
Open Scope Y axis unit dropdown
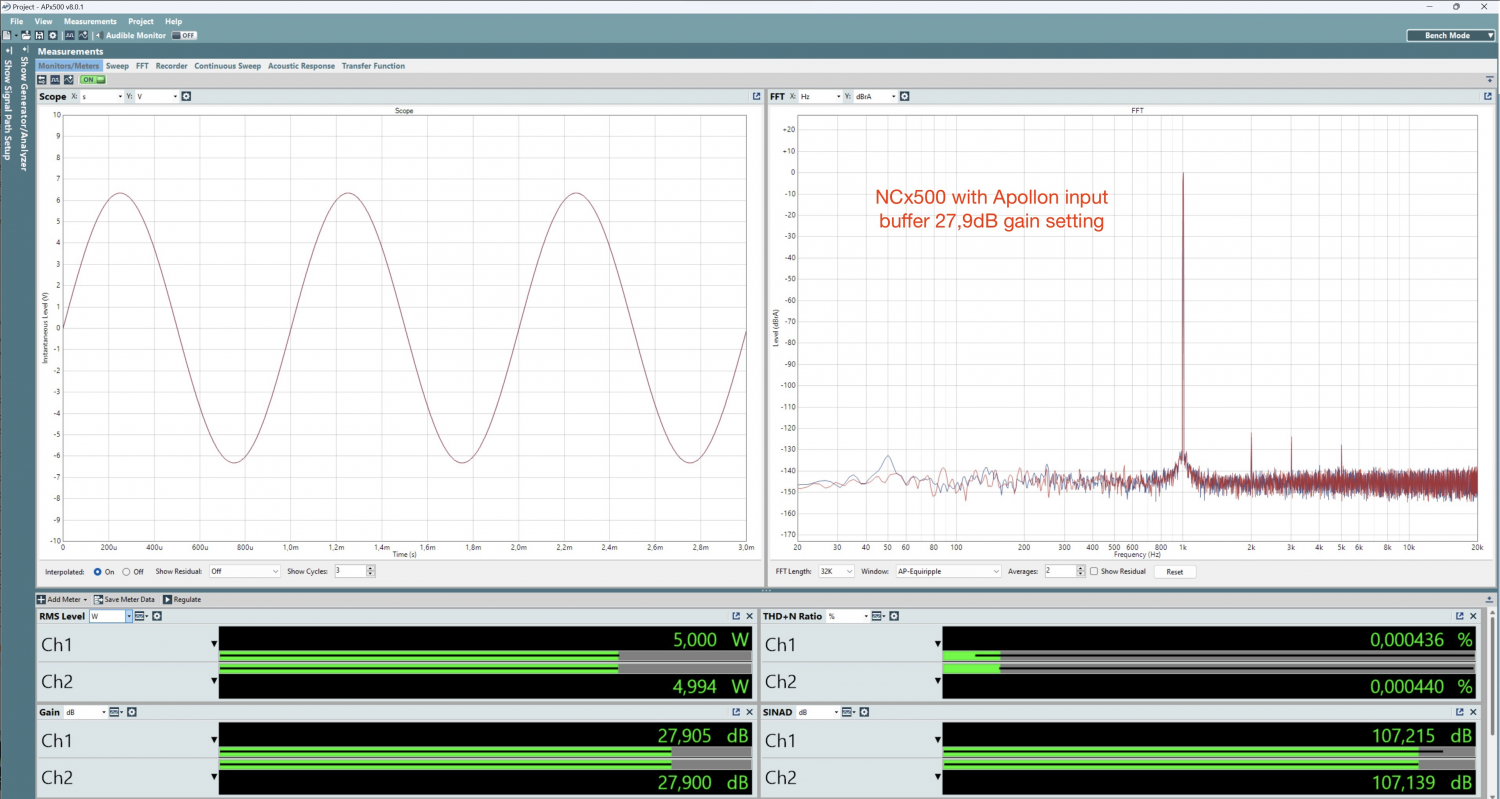156,96
